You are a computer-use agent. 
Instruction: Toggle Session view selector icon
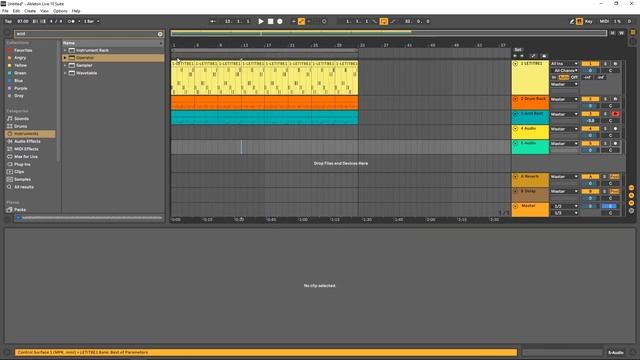[633, 41]
